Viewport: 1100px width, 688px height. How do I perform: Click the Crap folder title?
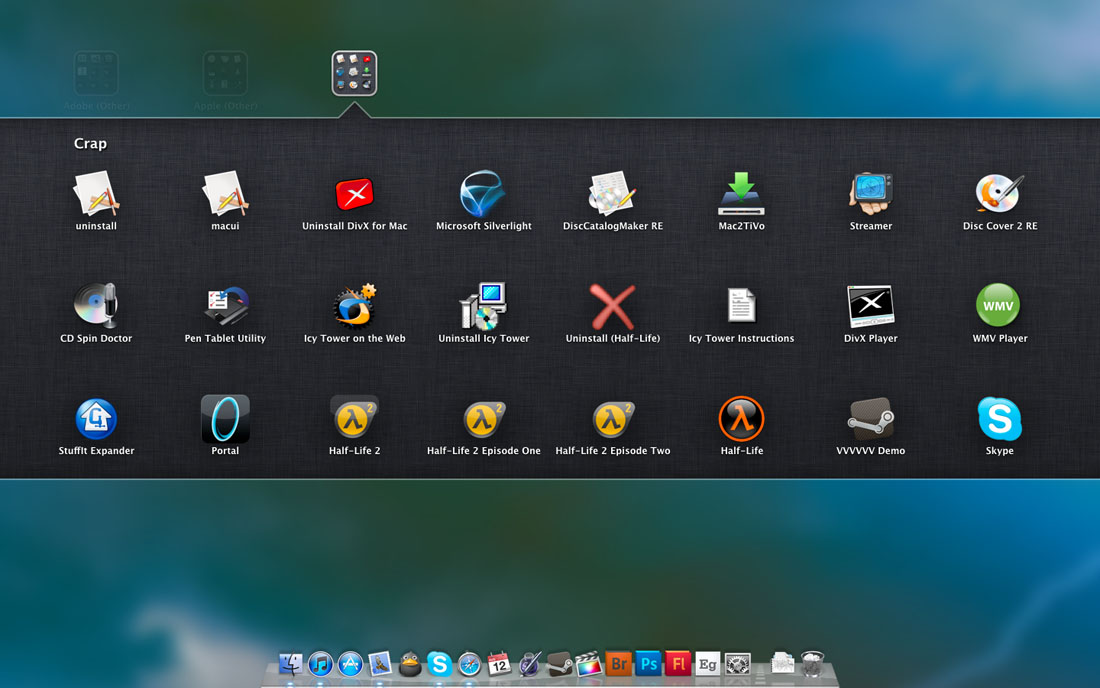tap(90, 143)
